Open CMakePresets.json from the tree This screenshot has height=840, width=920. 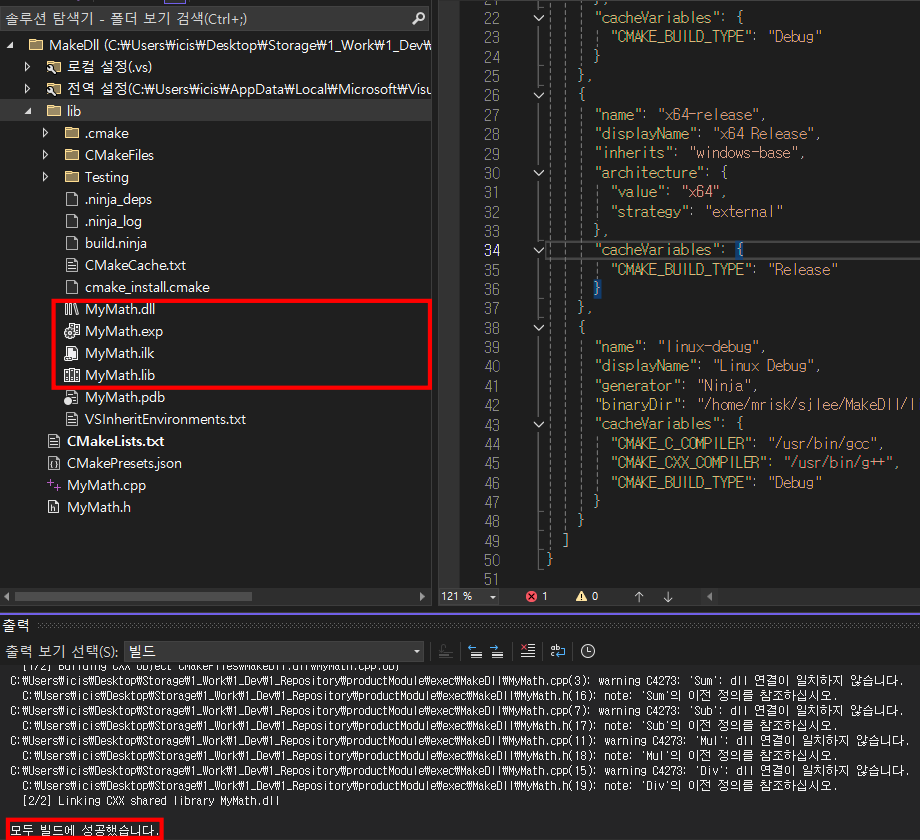click(124, 463)
